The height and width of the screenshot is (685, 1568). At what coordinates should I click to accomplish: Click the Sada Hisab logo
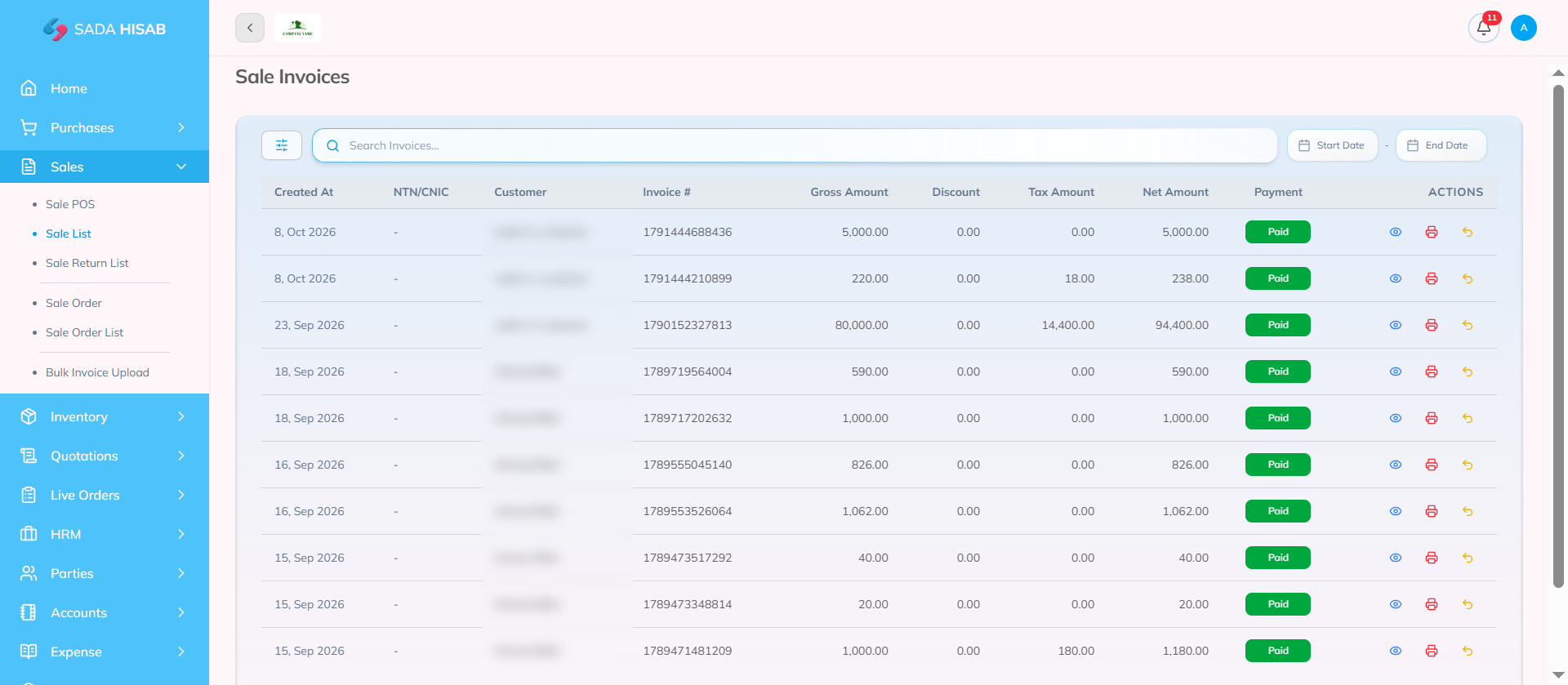coord(105,29)
